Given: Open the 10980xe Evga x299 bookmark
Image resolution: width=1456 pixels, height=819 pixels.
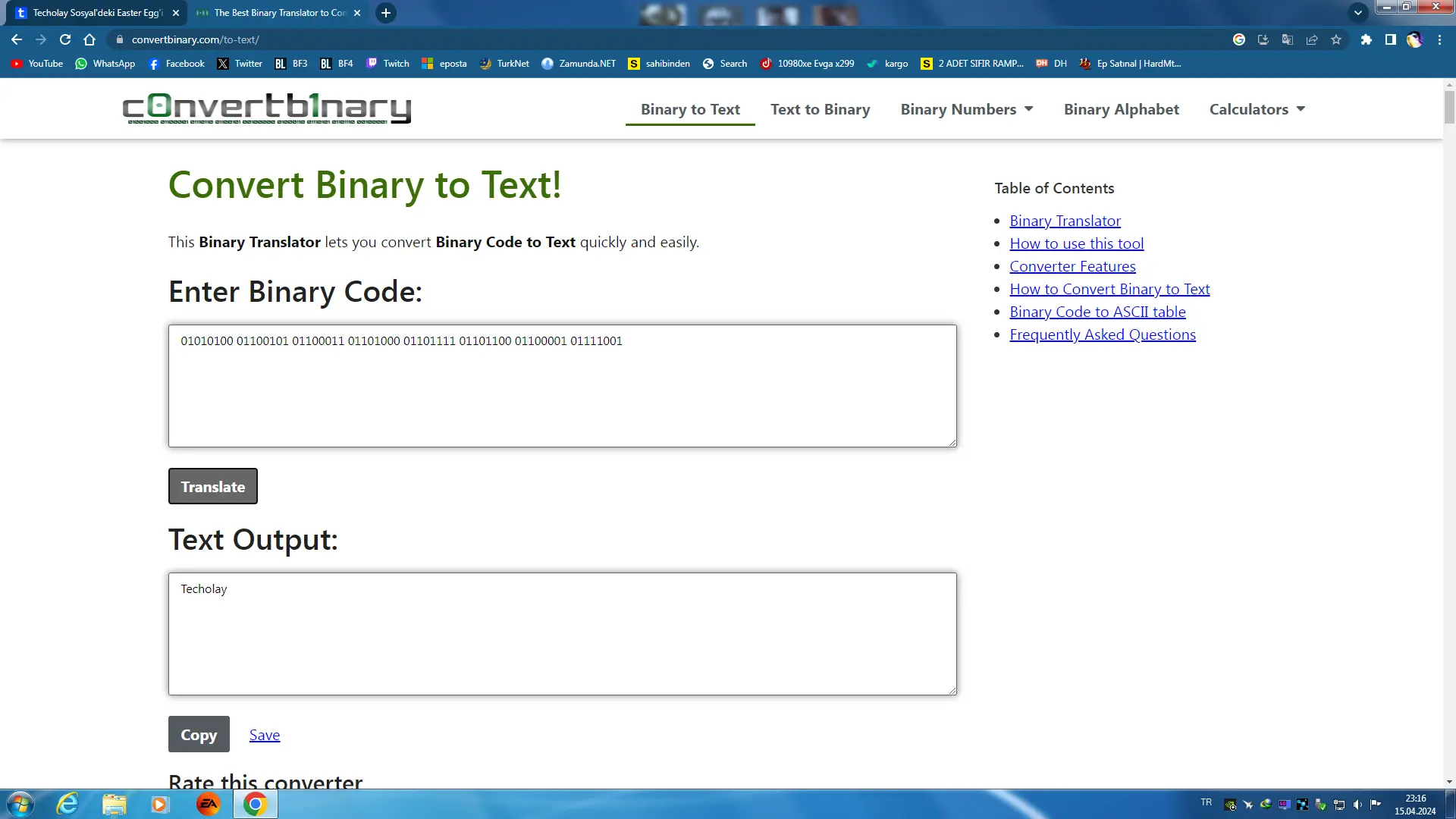Looking at the screenshot, I should (807, 64).
